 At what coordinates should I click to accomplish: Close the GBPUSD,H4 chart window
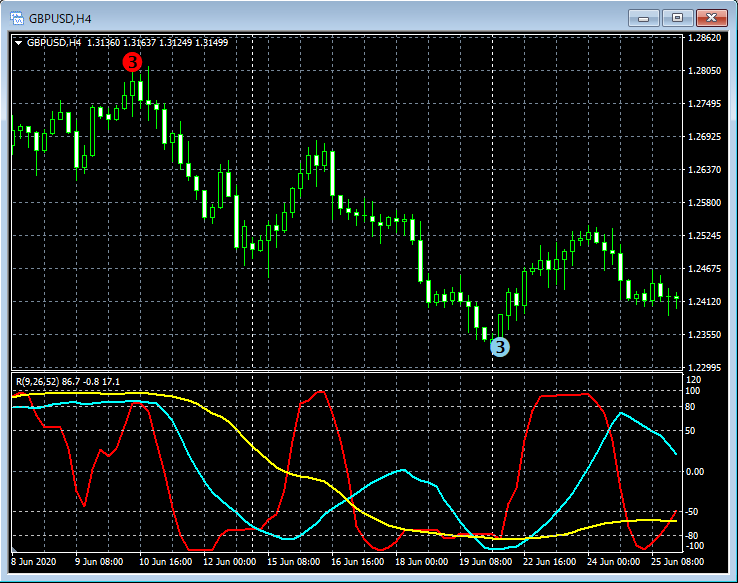712,18
